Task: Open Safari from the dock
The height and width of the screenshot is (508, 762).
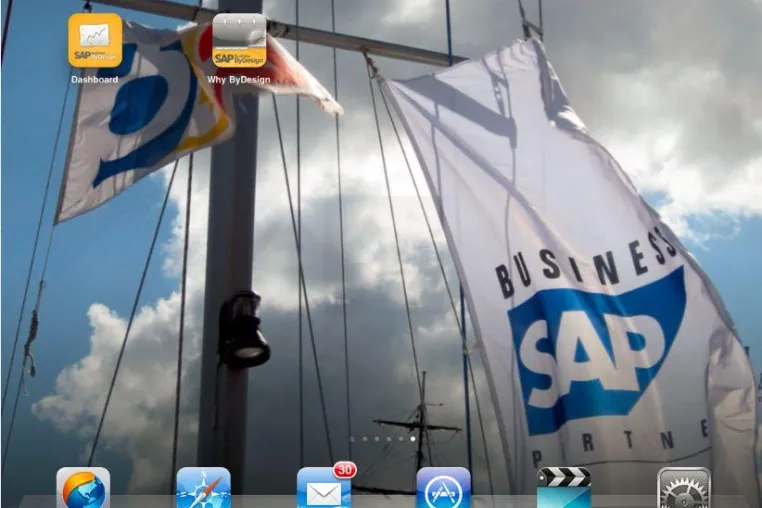Action: pos(203,488)
